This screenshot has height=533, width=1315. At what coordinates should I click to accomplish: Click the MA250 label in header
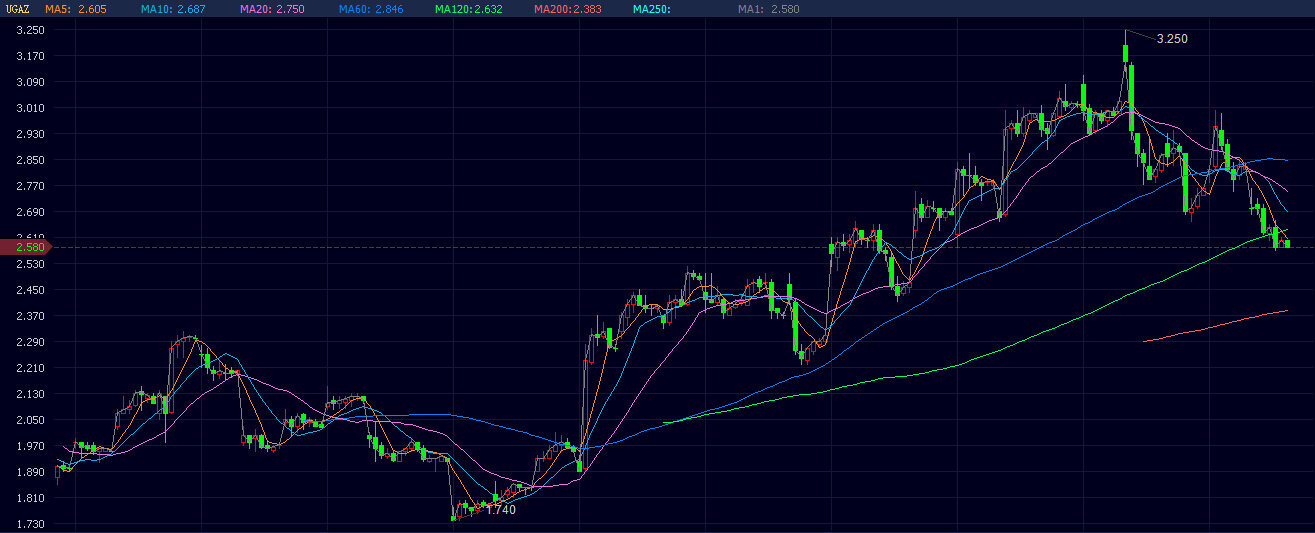pyautogui.click(x=651, y=9)
